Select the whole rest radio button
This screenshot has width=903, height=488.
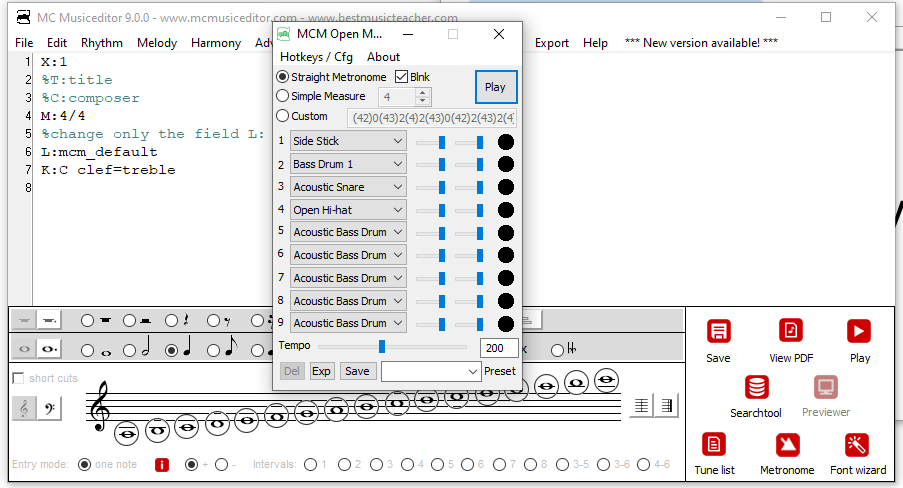[x=87, y=320]
